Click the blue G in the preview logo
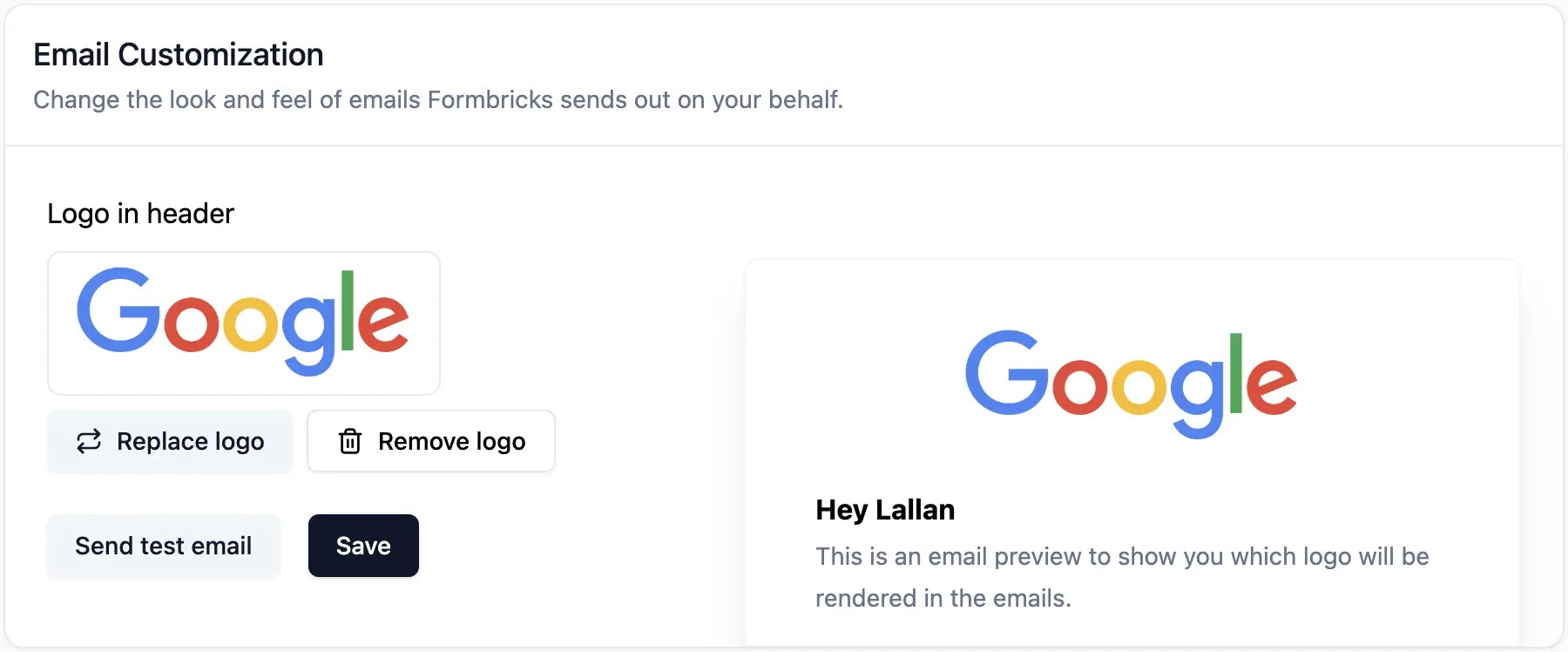The image size is (1568, 652). 1008,372
